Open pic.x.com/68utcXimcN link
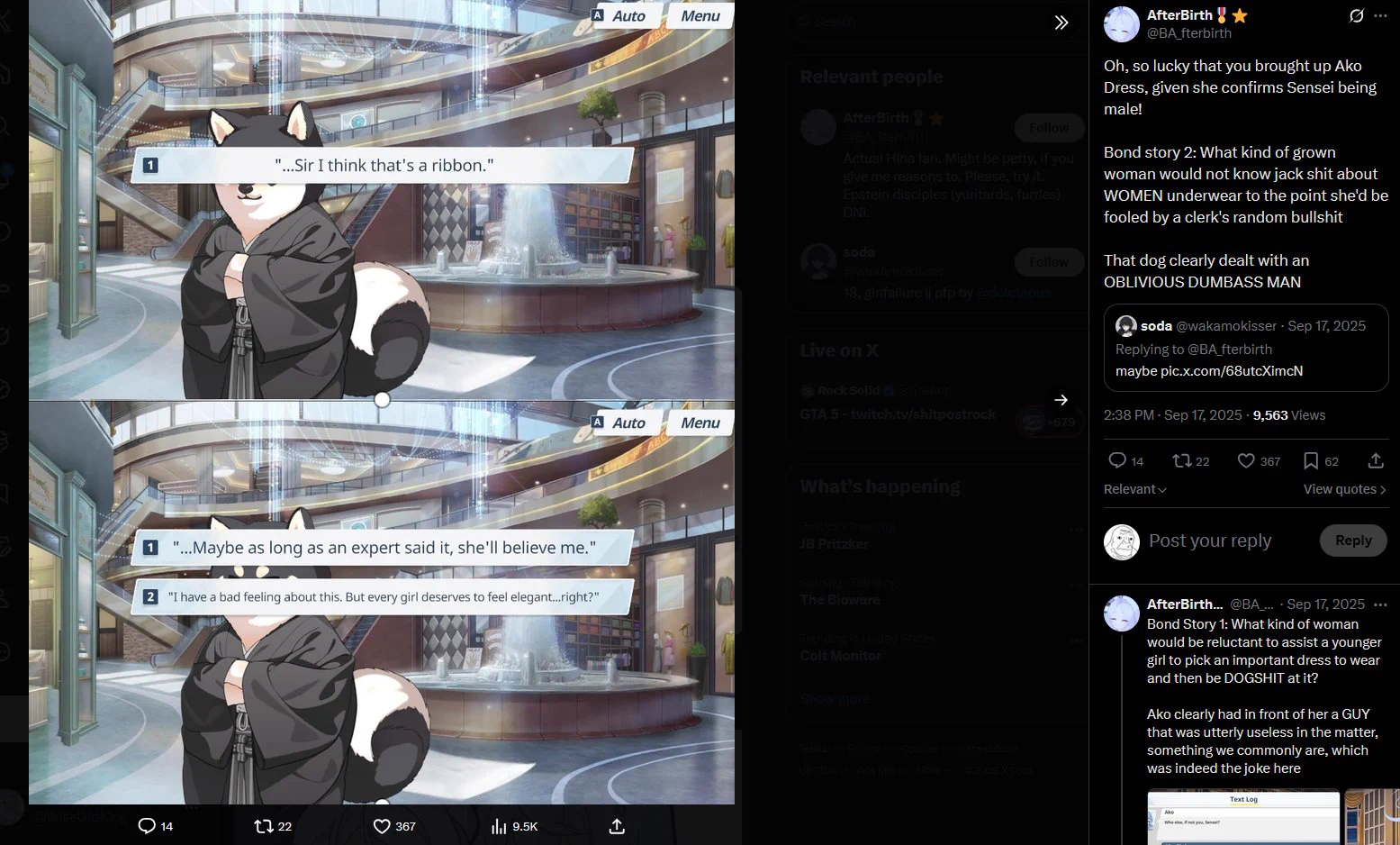 (1232, 371)
